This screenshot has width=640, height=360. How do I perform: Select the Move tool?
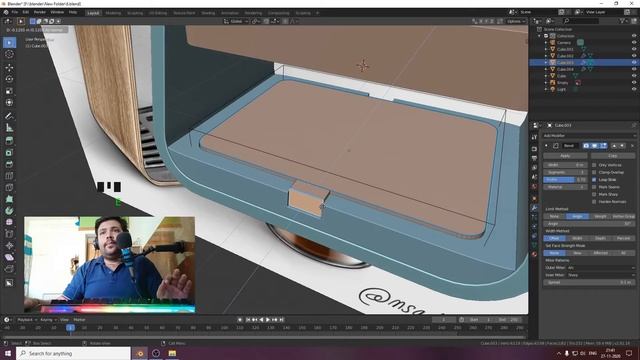(9, 67)
